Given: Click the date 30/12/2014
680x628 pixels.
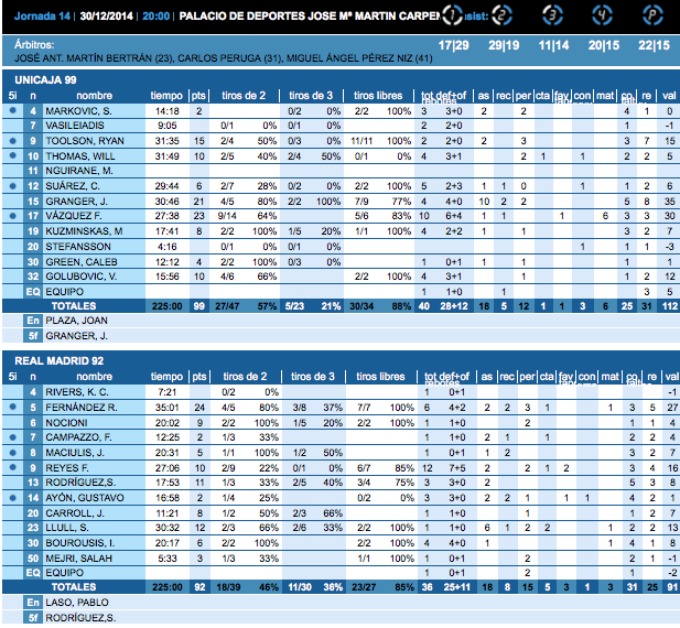Looking at the screenshot, I should point(106,16).
